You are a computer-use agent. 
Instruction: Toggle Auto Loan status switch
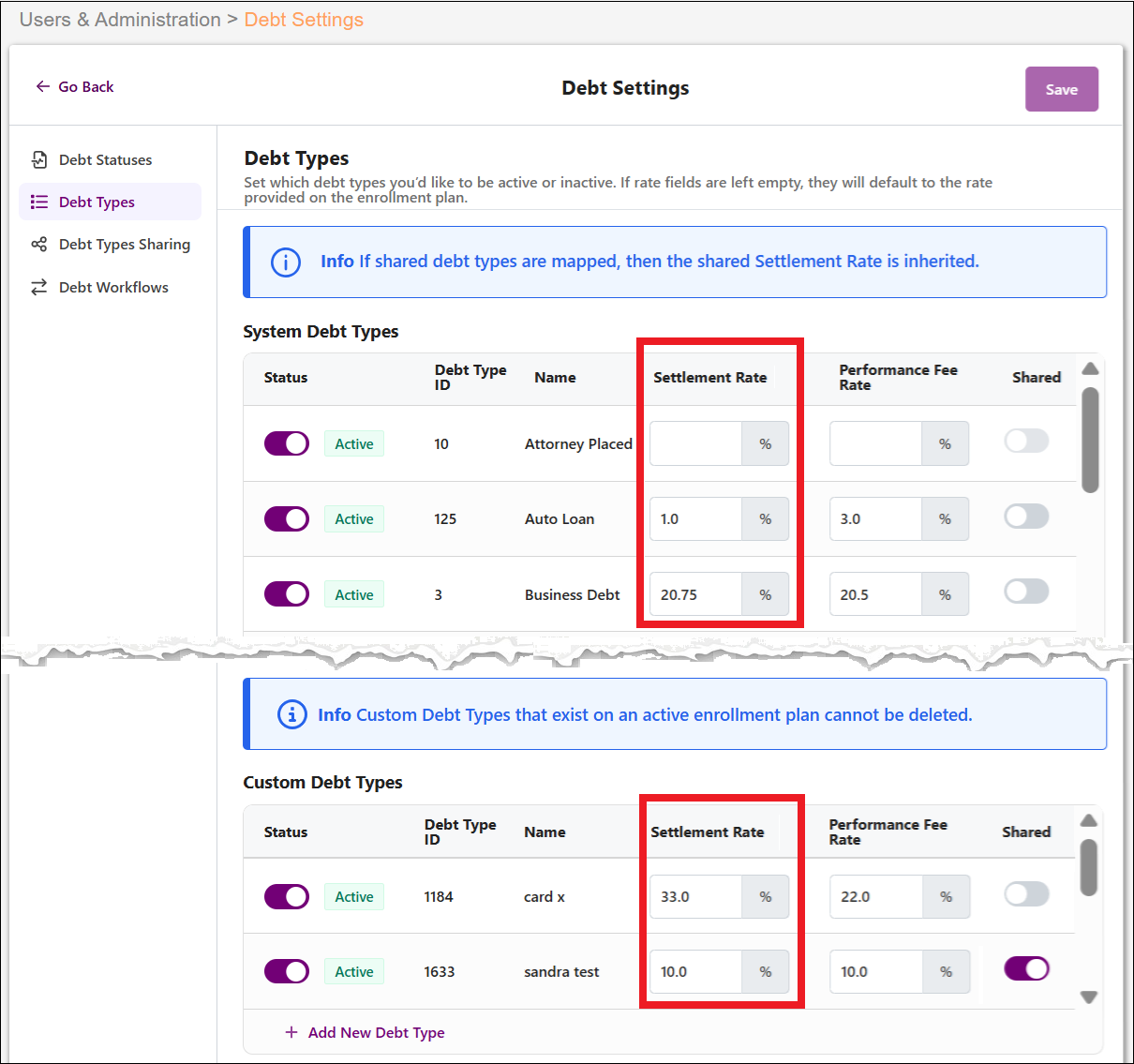point(287,518)
